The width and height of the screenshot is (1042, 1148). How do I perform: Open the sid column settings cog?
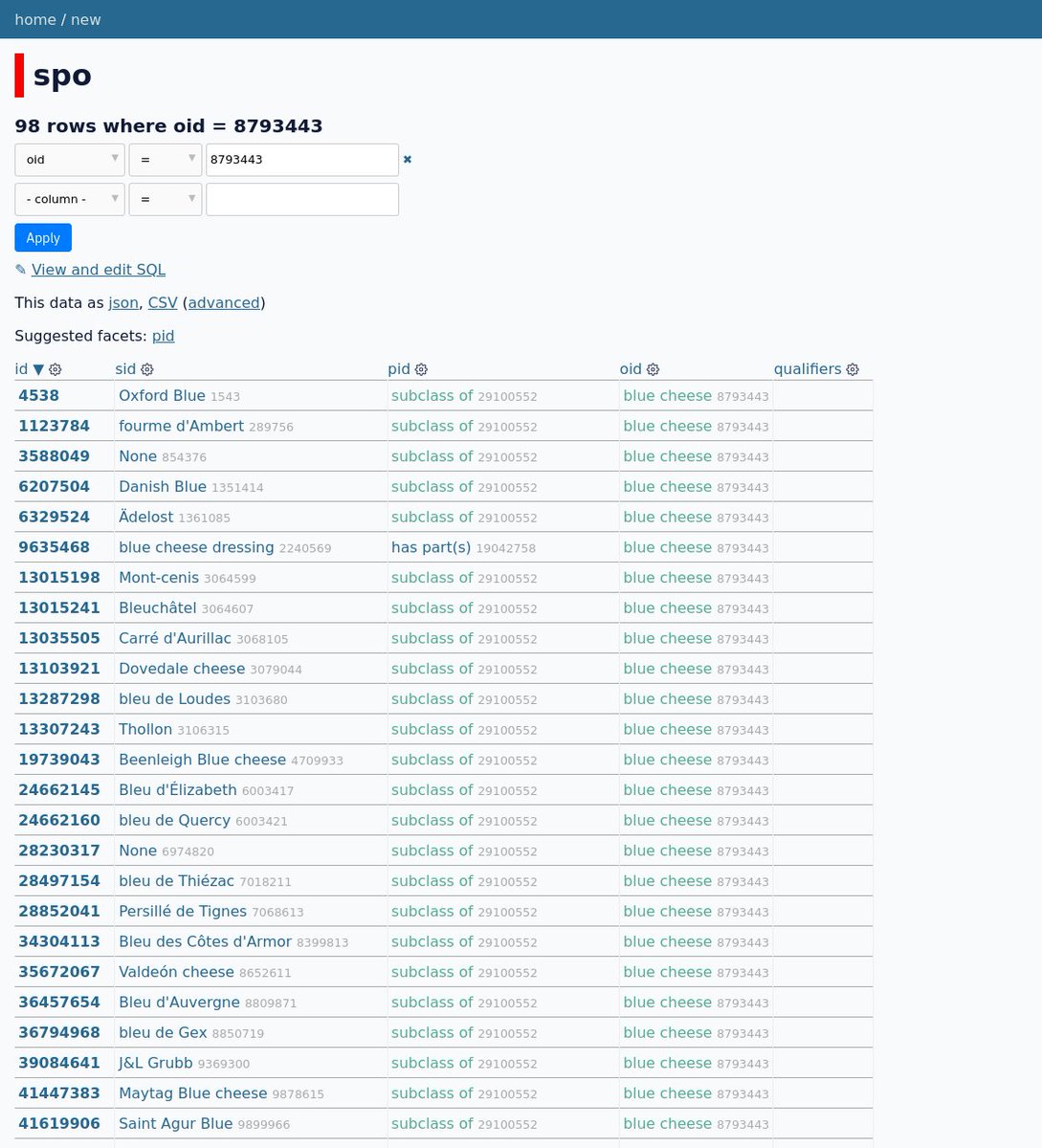[147, 369]
